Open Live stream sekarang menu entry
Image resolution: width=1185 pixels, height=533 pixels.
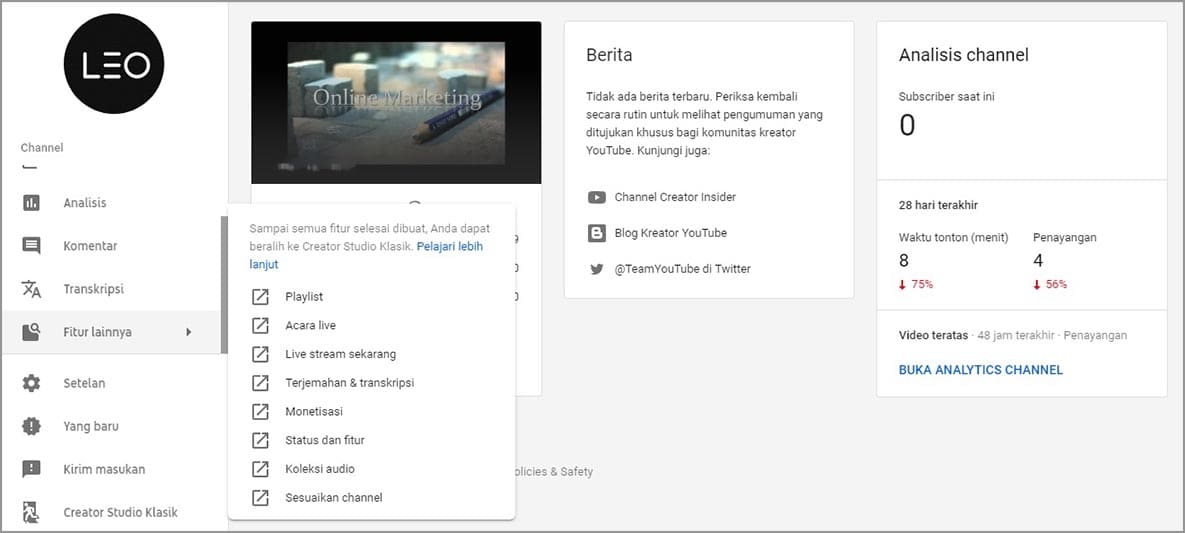tap(340, 354)
